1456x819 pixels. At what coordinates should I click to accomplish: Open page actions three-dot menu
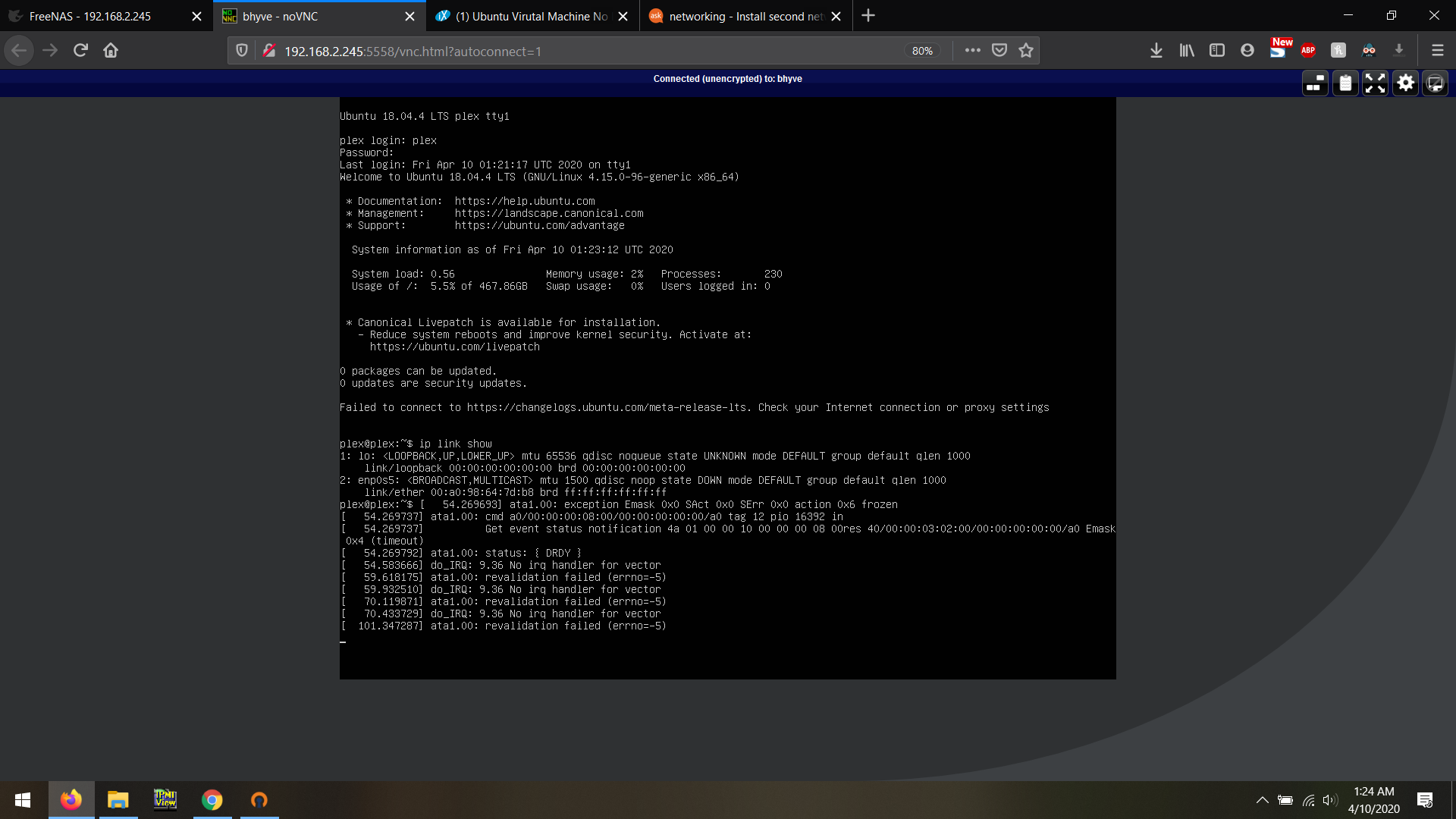(973, 51)
